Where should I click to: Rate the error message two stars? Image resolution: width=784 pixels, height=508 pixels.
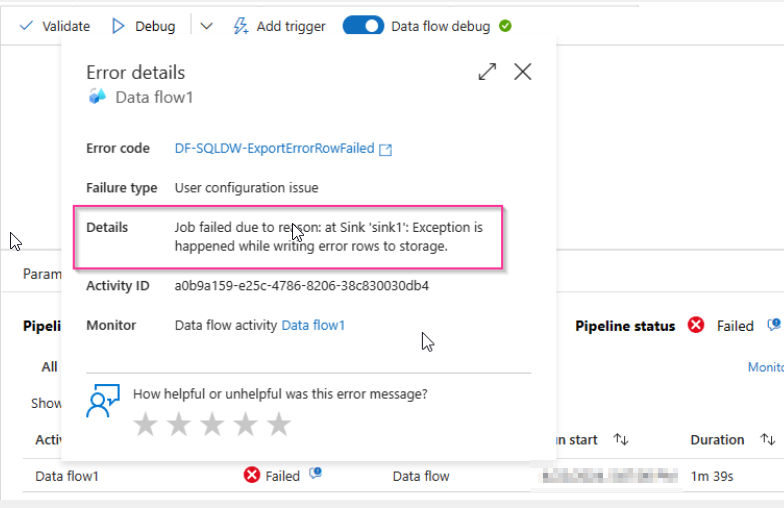click(178, 424)
